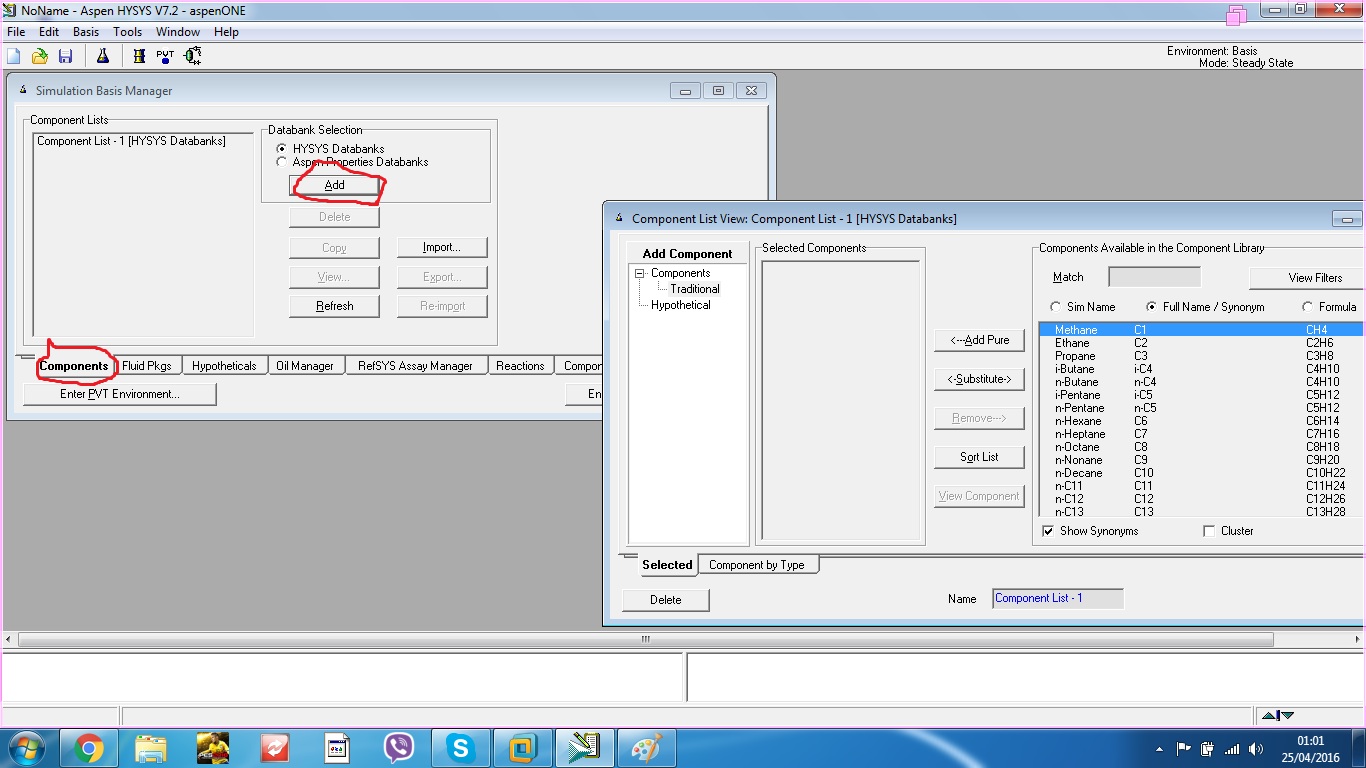Viewport: 1366px width, 768px height.
Task: Select the Sim Name radio button
Action: [x=1056, y=307]
